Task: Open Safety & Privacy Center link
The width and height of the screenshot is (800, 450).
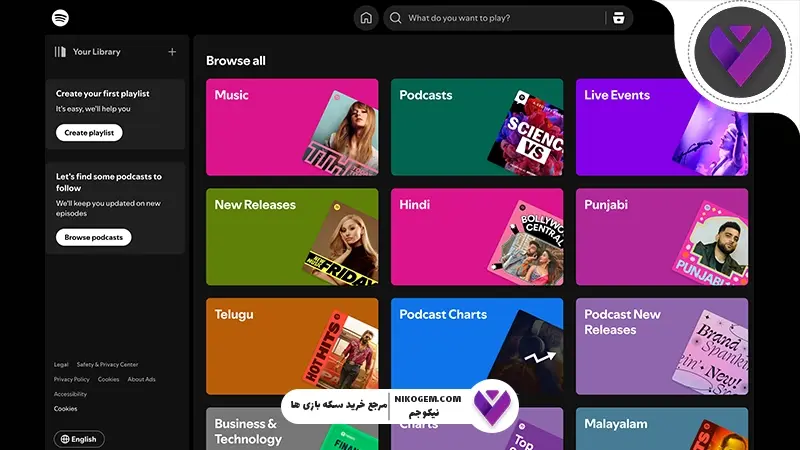Action: click(x=107, y=364)
